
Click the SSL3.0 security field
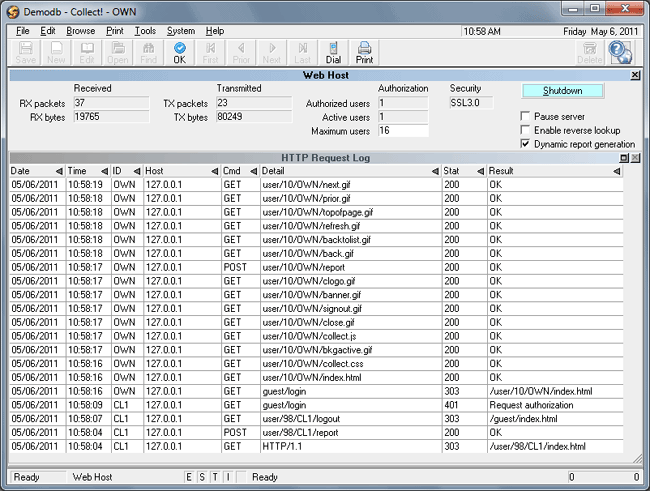point(471,103)
